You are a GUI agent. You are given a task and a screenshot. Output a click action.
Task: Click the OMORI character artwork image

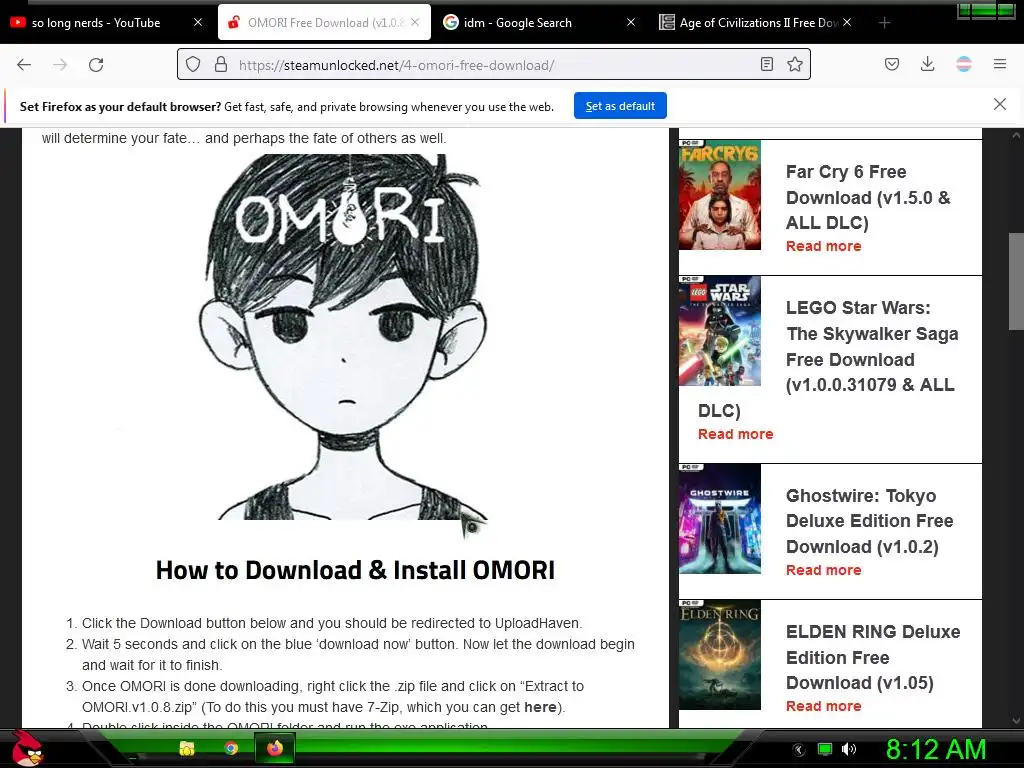click(344, 338)
